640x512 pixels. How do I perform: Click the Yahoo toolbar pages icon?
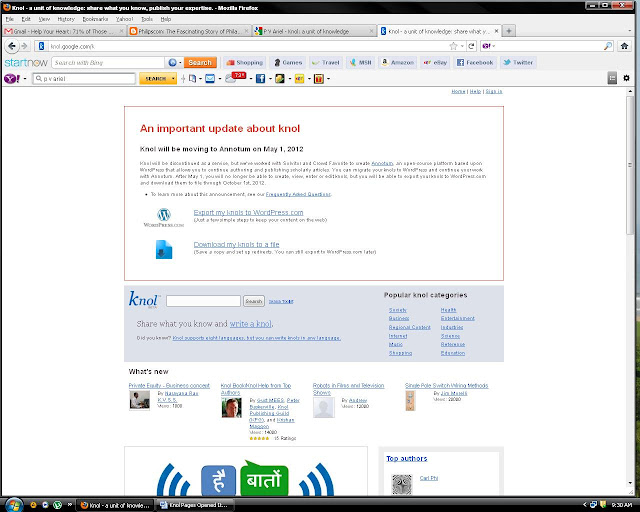pos(192,78)
